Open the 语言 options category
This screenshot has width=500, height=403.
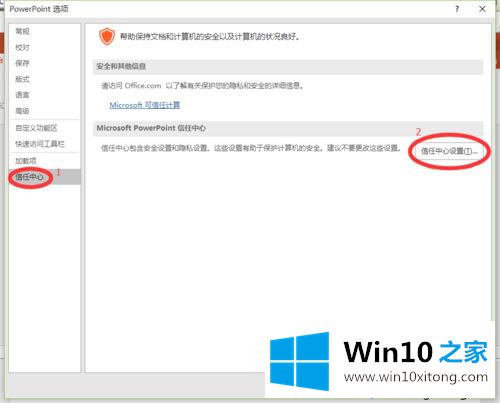22,95
